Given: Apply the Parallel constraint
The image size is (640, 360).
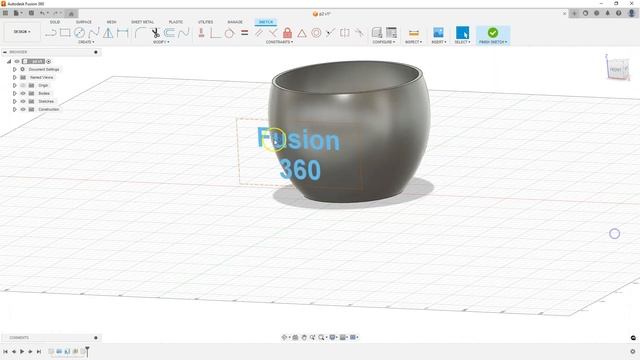Looking at the screenshot, I should click(259, 33).
